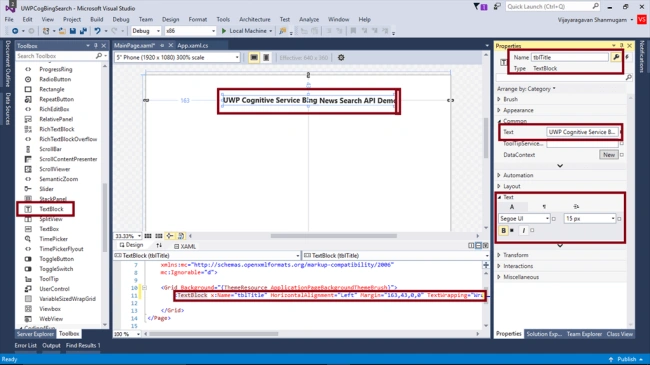The width and height of the screenshot is (650, 365).
Task: Click the New button for DataContext
Action: pyautogui.click(x=609, y=155)
